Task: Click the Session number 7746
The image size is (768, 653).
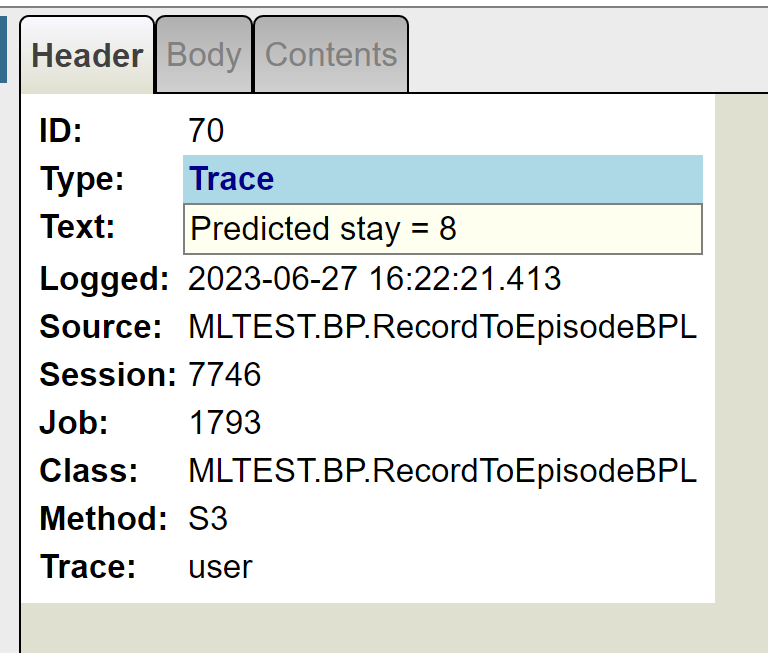Action: (225, 375)
